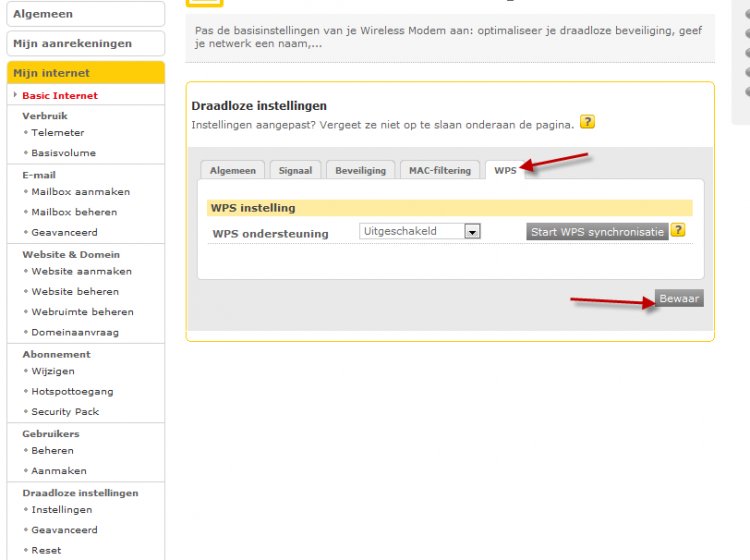Expand Mijn aanrekeningen in the sidebar
This screenshot has width=750, height=560.
(85, 44)
